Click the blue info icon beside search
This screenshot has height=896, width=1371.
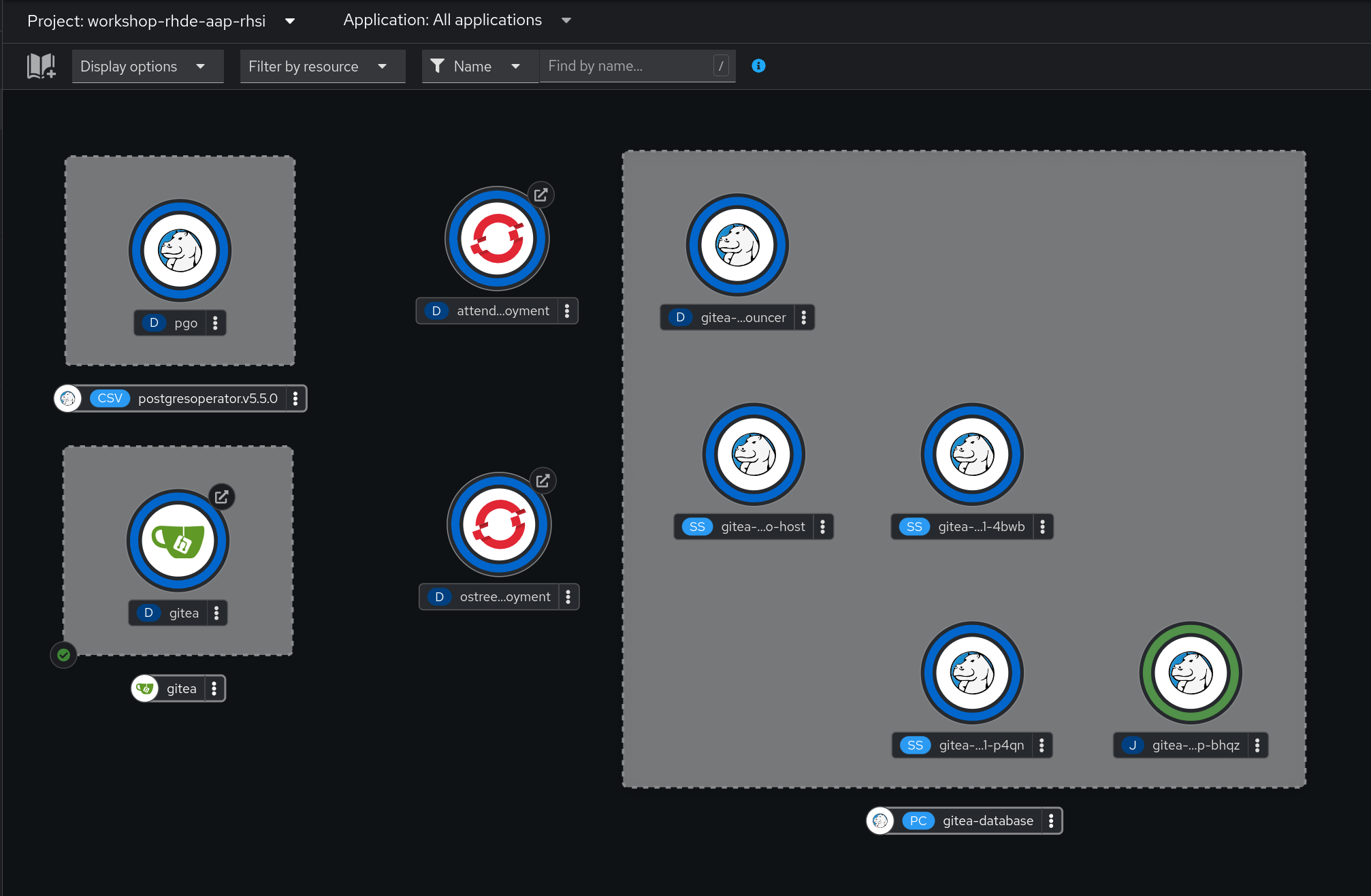tap(758, 66)
